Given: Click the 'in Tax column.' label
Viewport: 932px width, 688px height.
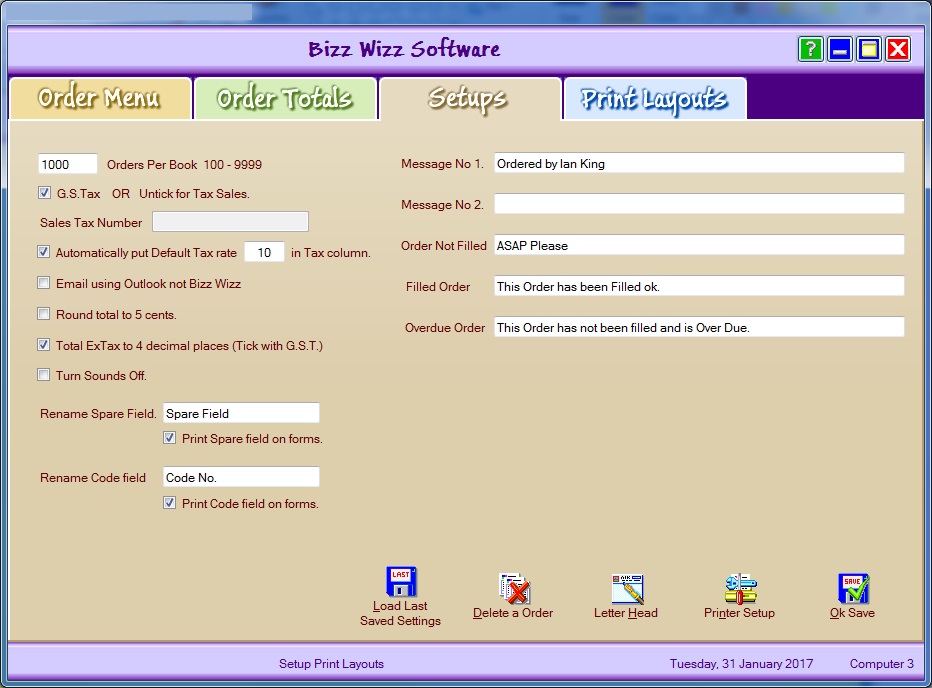Looking at the screenshot, I should click(x=330, y=253).
